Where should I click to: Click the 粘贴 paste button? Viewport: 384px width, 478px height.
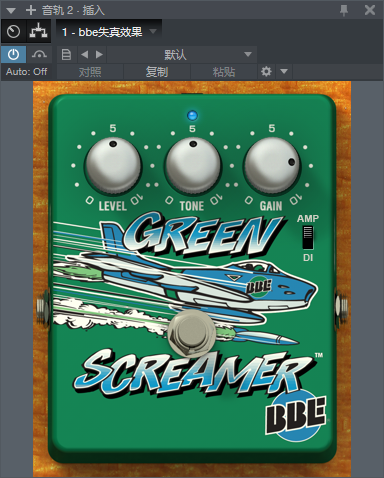tap(224, 72)
